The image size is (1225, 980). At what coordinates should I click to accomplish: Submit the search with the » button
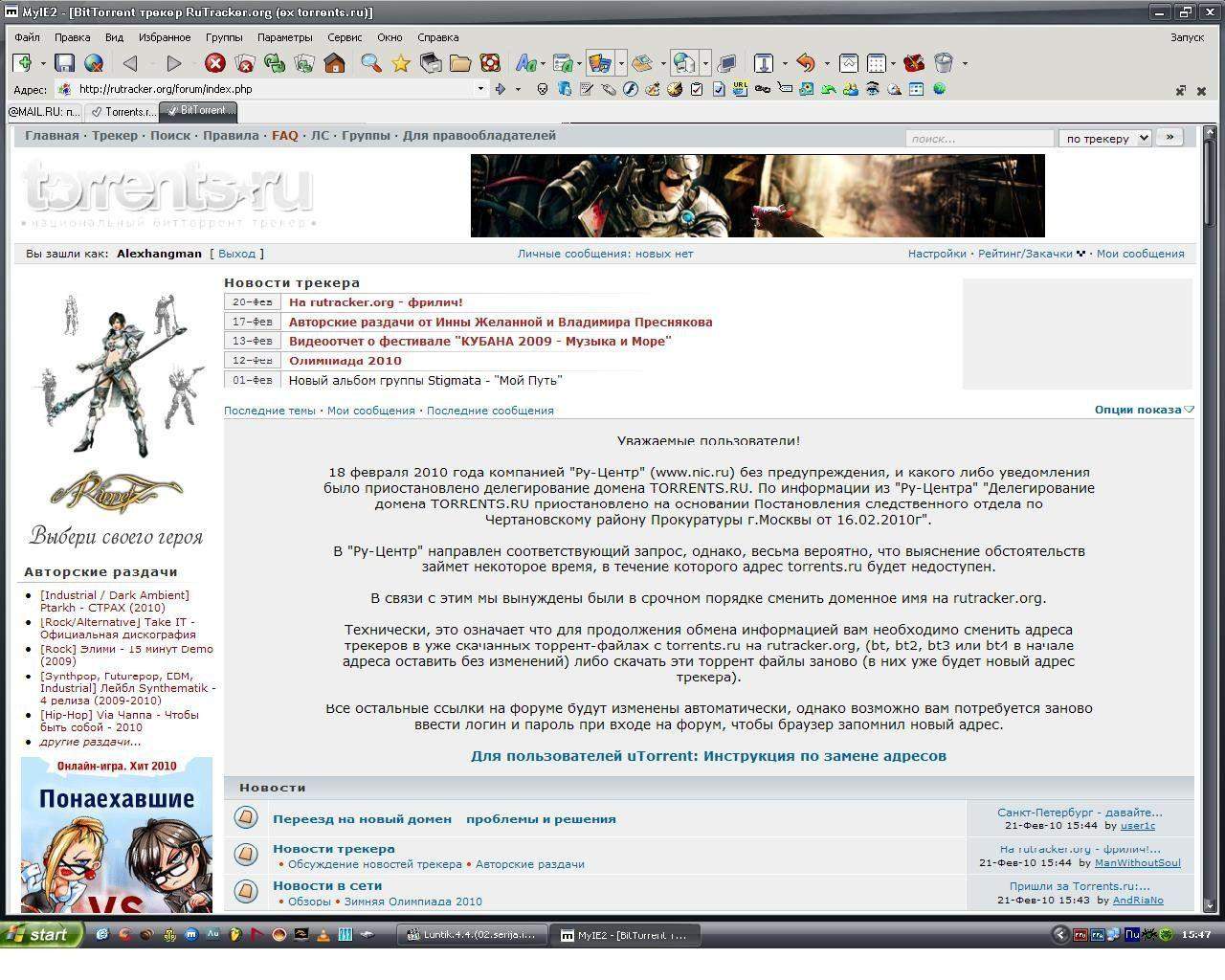(x=1169, y=138)
